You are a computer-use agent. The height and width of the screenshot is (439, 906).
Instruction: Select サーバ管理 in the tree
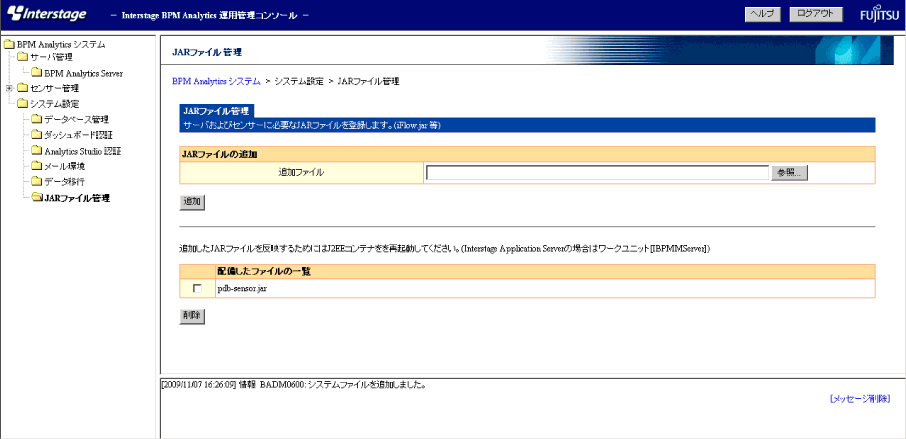click(51, 57)
